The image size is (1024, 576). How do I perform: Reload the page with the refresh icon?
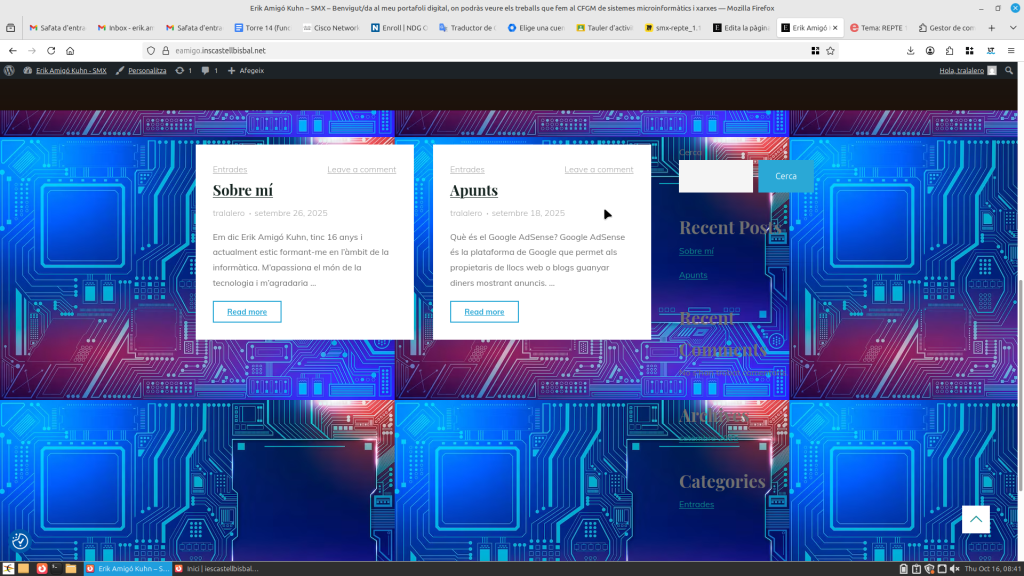coord(51,50)
